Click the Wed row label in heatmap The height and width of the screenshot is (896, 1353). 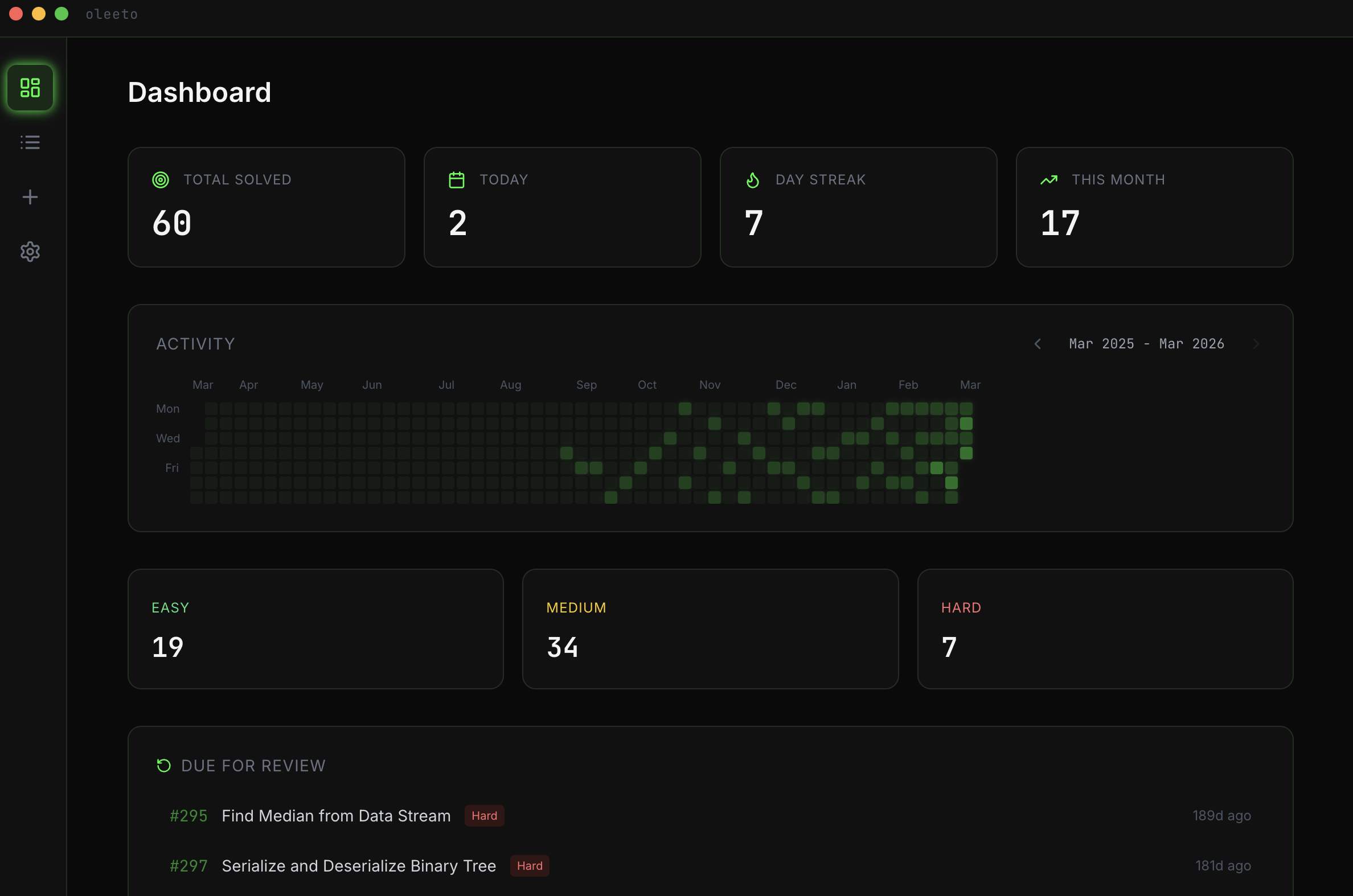(x=167, y=438)
